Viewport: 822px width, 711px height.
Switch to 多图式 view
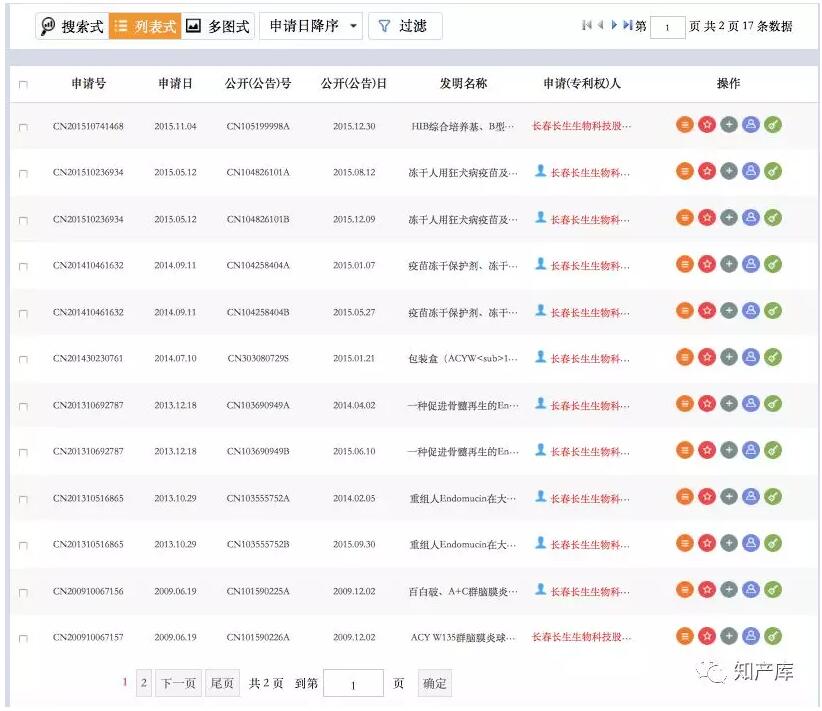click(218, 26)
